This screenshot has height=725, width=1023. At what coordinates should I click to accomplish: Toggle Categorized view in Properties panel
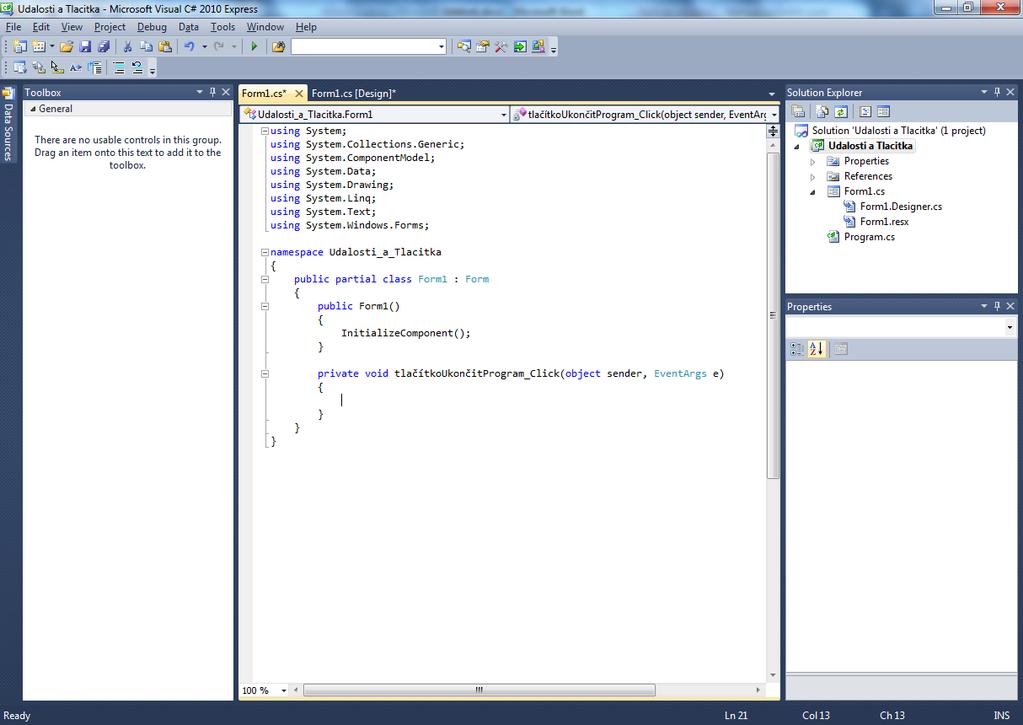797,349
